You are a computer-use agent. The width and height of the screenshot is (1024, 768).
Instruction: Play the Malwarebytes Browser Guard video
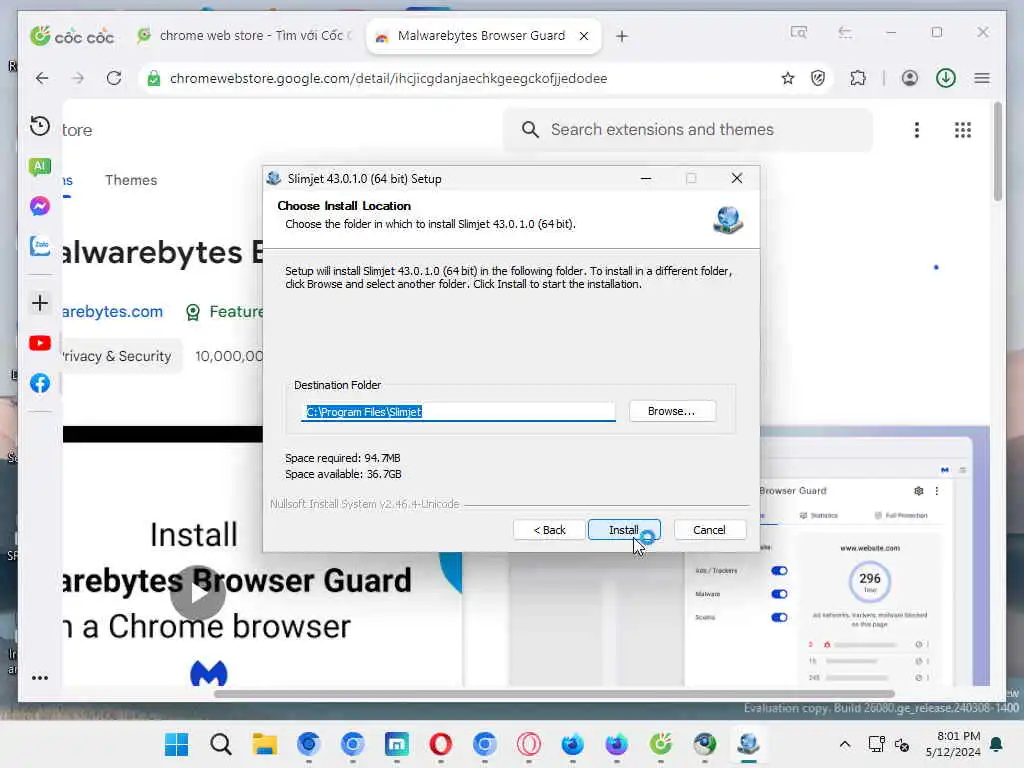(198, 593)
